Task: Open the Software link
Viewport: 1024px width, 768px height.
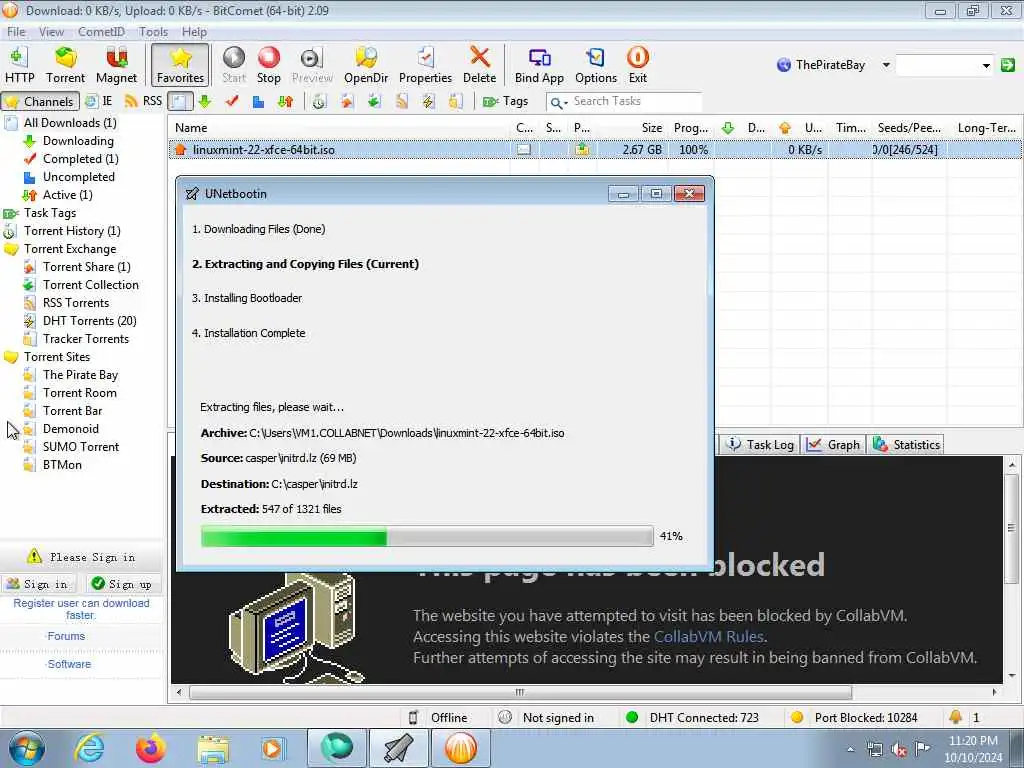Action: pyautogui.click(x=69, y=664)
